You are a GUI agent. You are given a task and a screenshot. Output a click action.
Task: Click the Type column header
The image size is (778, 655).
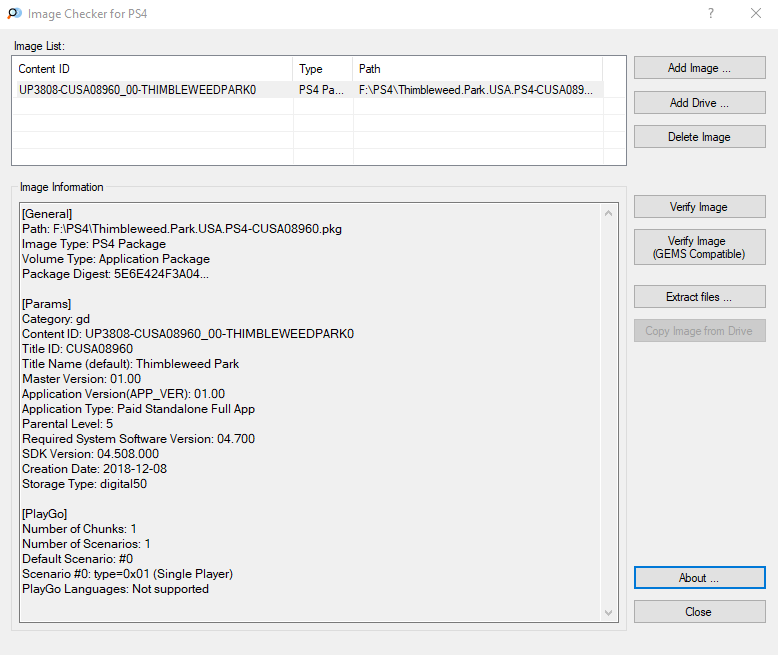click(x=323, y=69)
